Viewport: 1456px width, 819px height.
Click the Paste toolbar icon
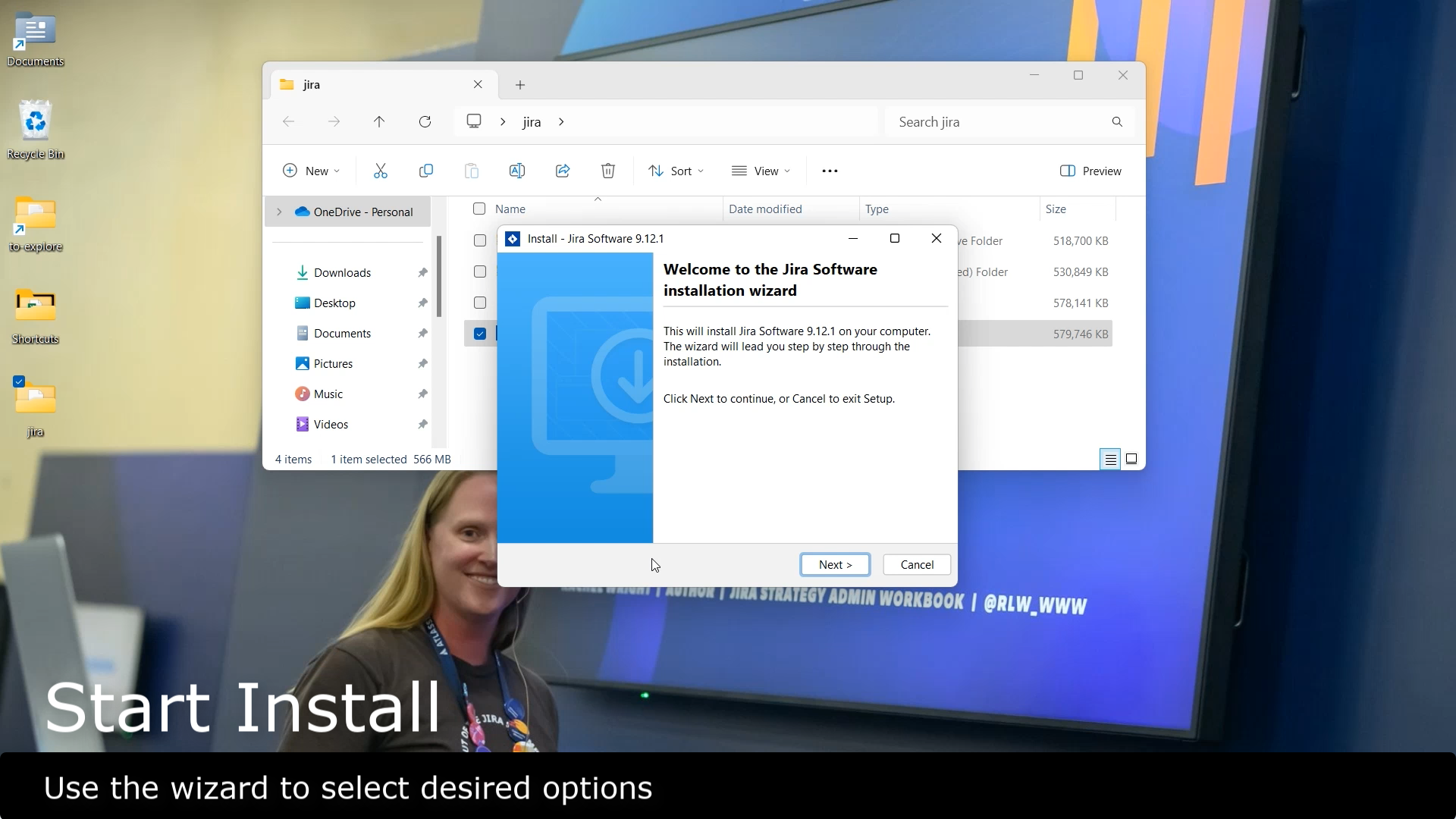click(x=472, y=171)
